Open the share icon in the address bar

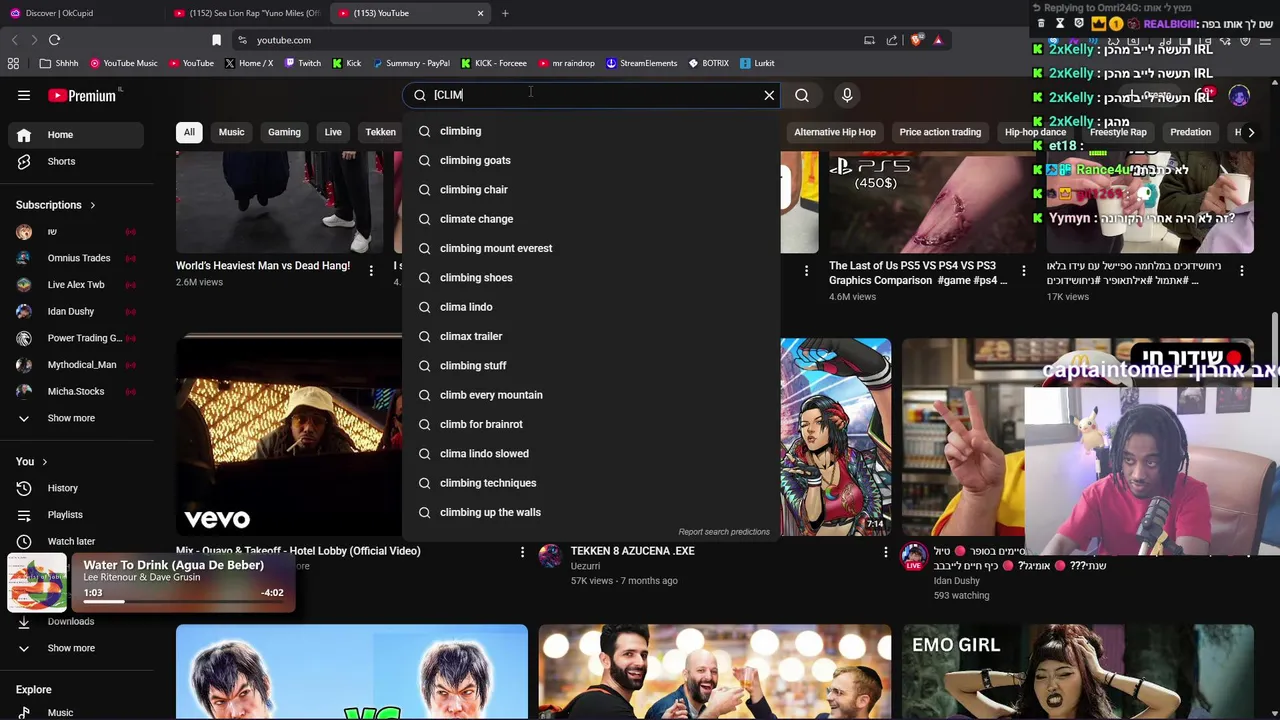[x=892, y=40]
